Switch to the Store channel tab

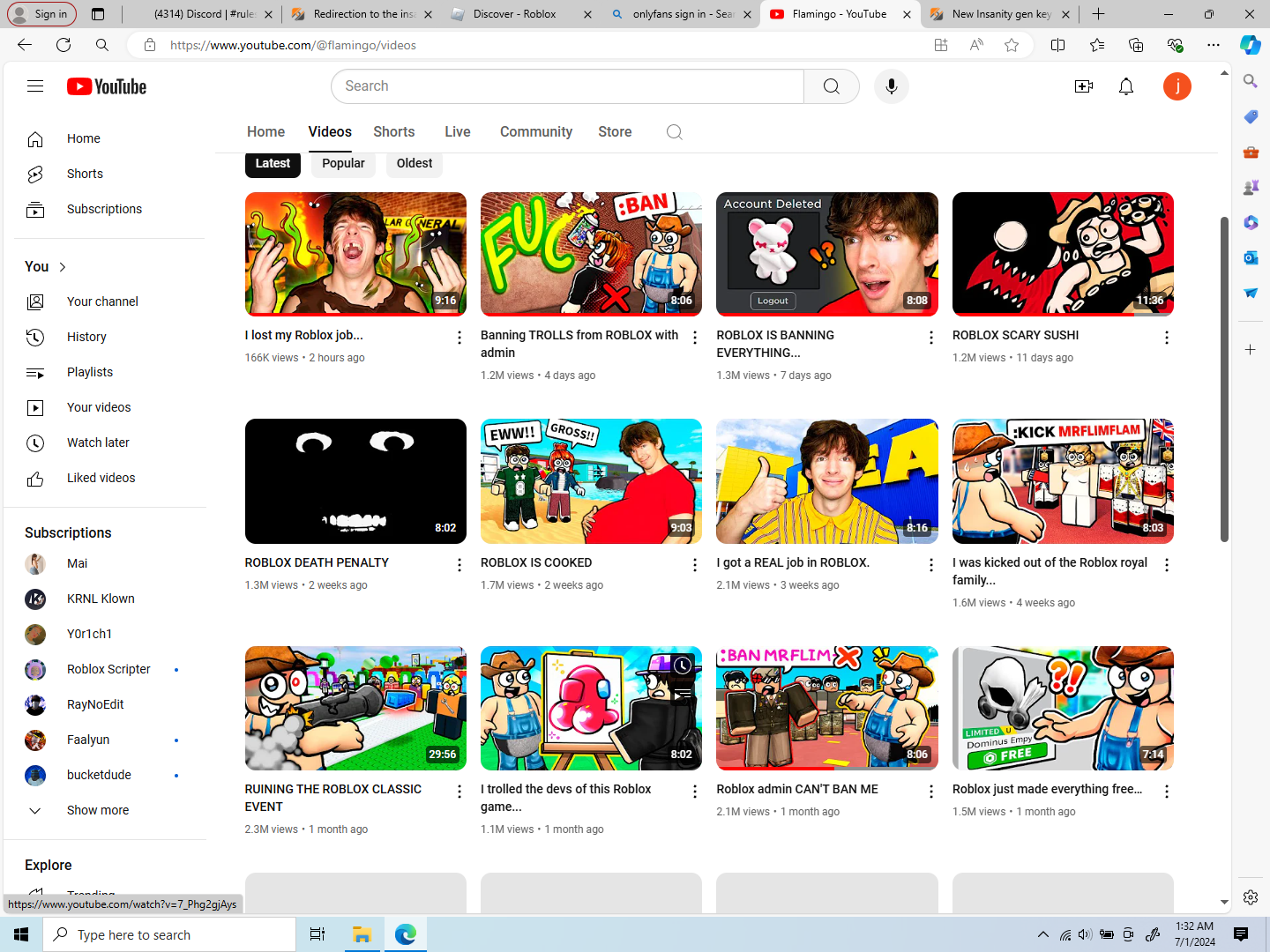[x=615, y=132]
